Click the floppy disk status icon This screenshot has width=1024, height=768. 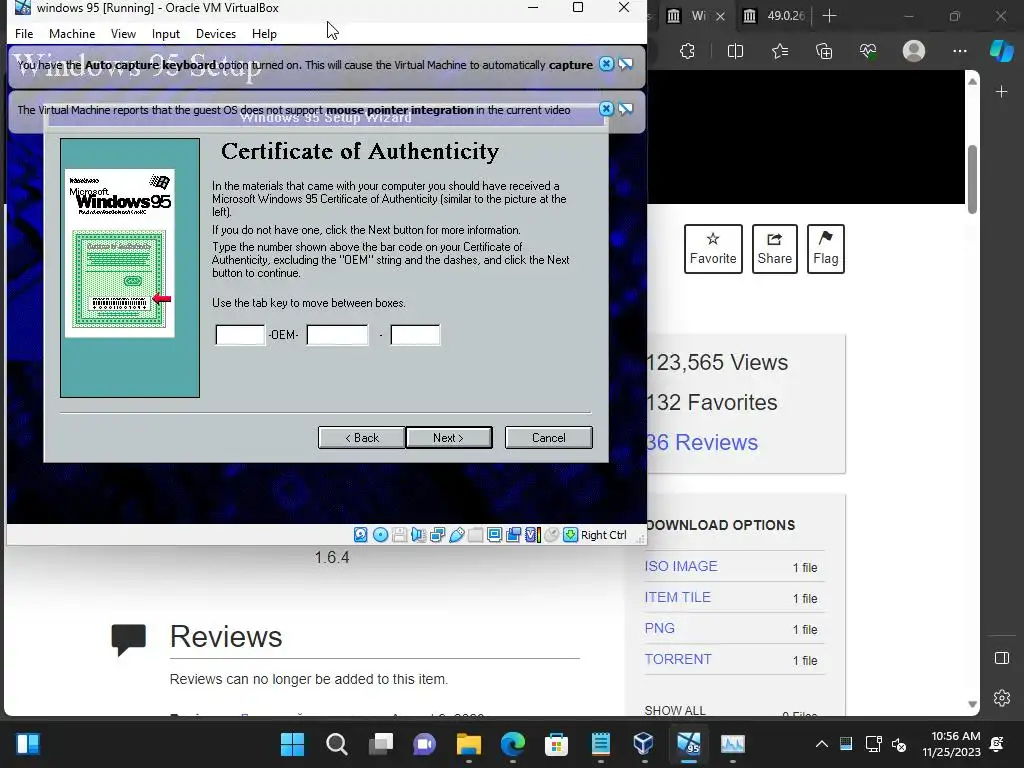(x=400, y=535)
